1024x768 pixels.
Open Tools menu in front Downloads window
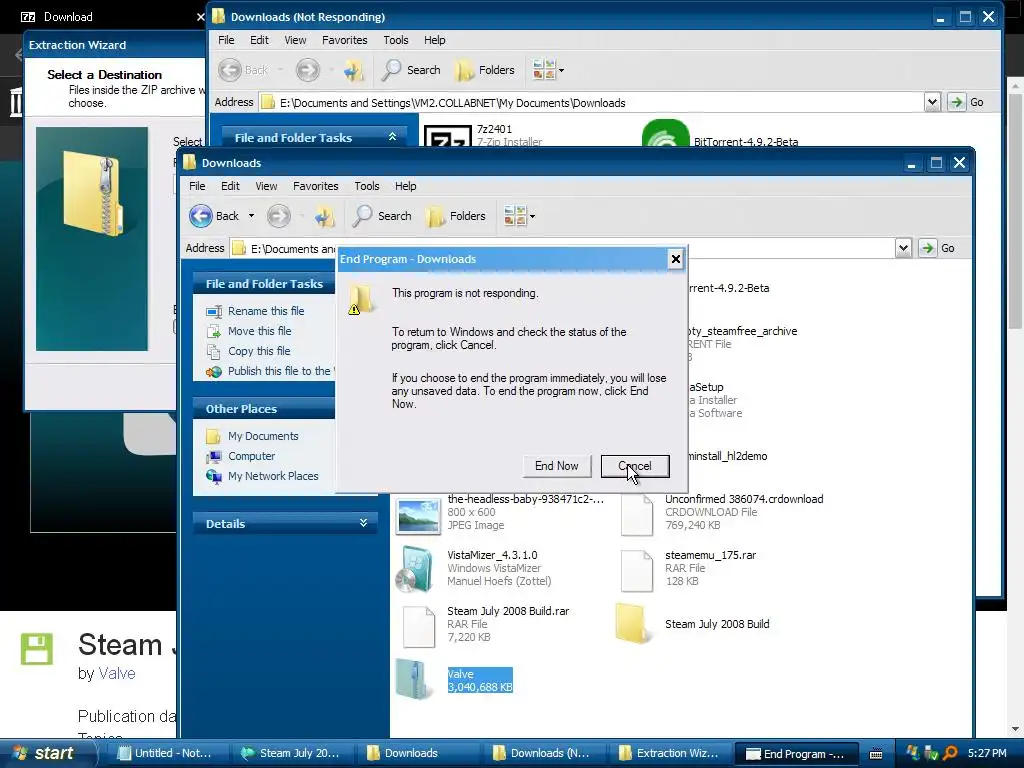[x=366, y=186]
